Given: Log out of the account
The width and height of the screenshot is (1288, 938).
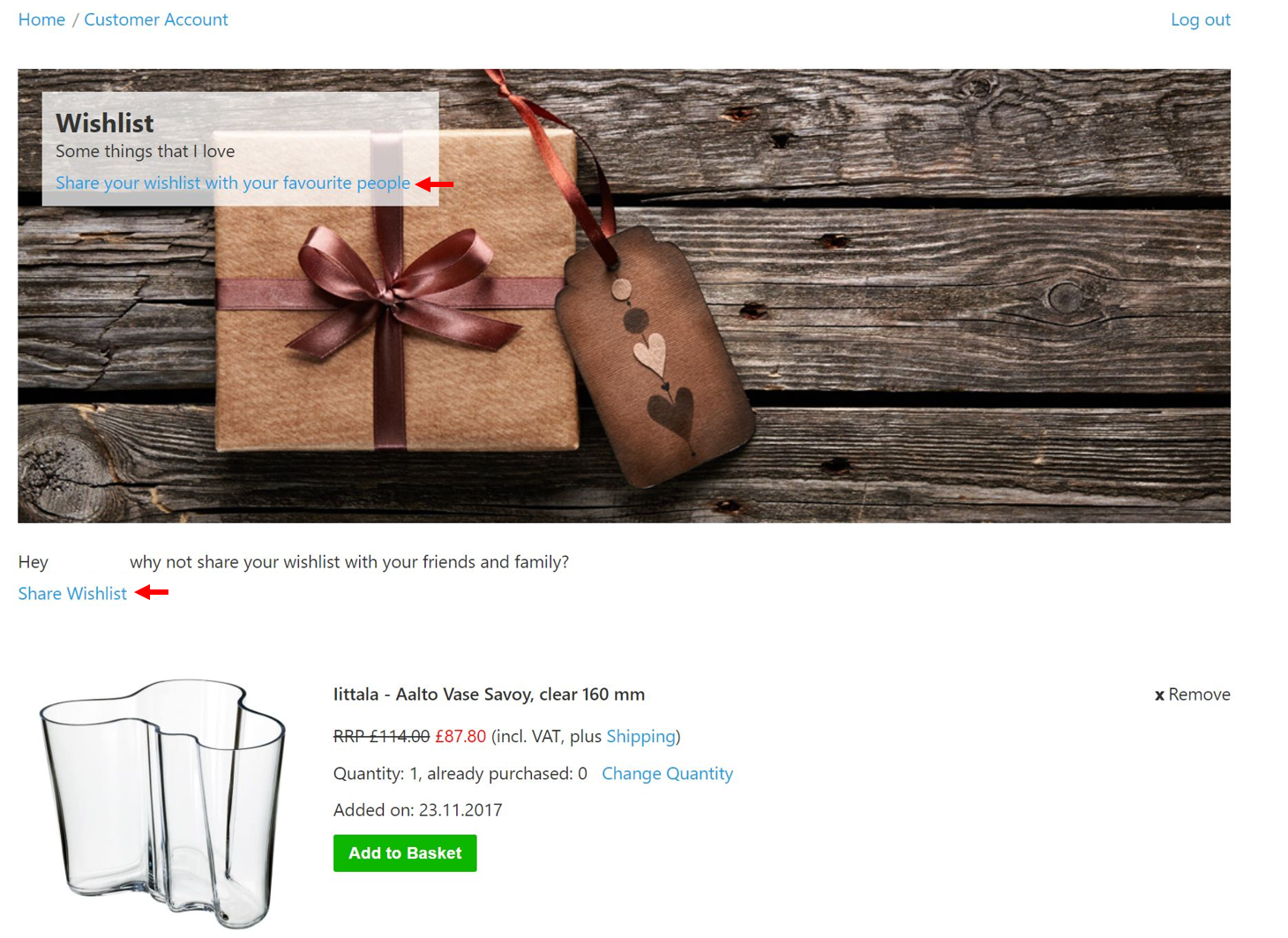Looking at the screenshot, I should pos(1200,19).
